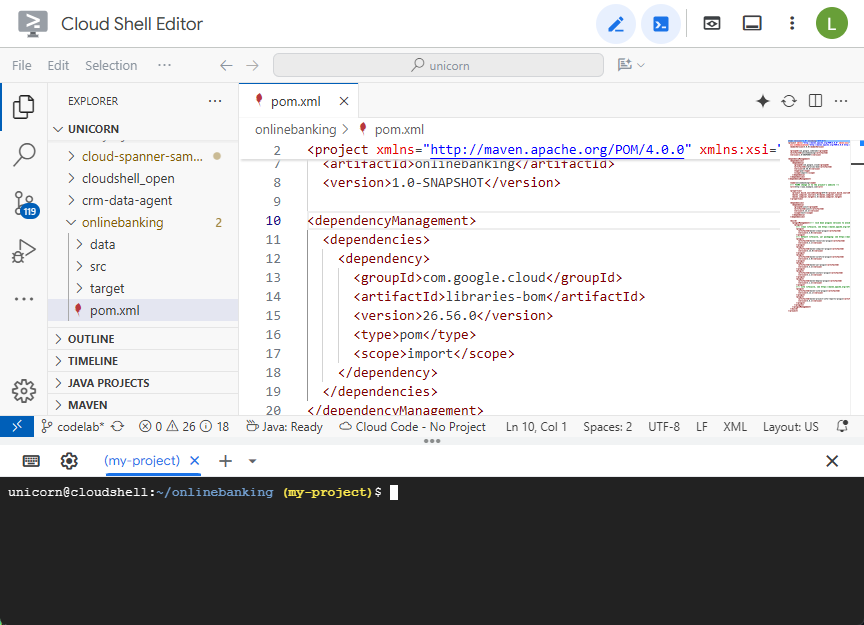This screenshot has width=864, height=625.
Task: Expand the data folder
Action: pyautogui.click(x=102, y=244)
